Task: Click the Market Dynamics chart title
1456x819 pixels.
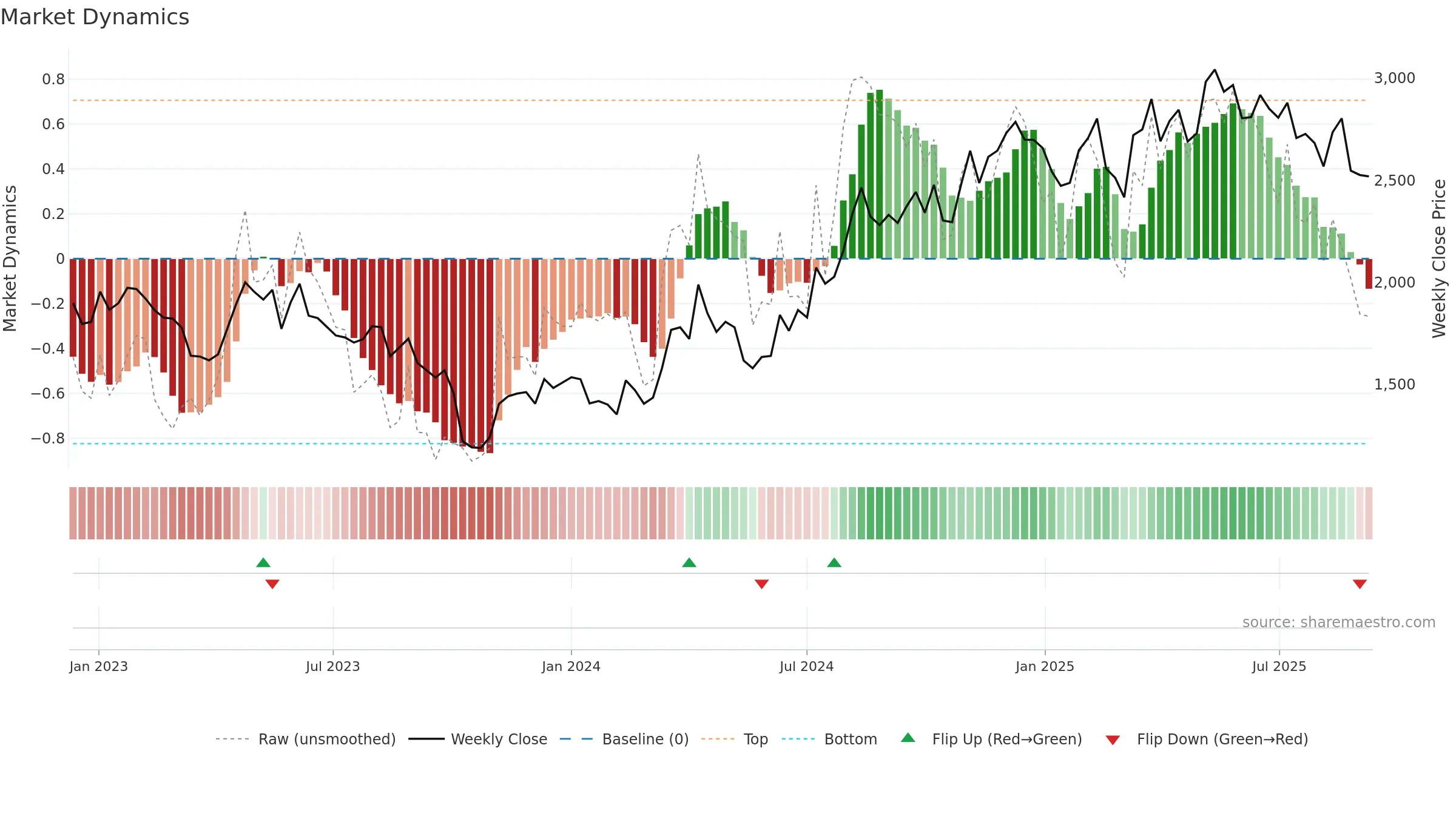Action: [95, 17]
